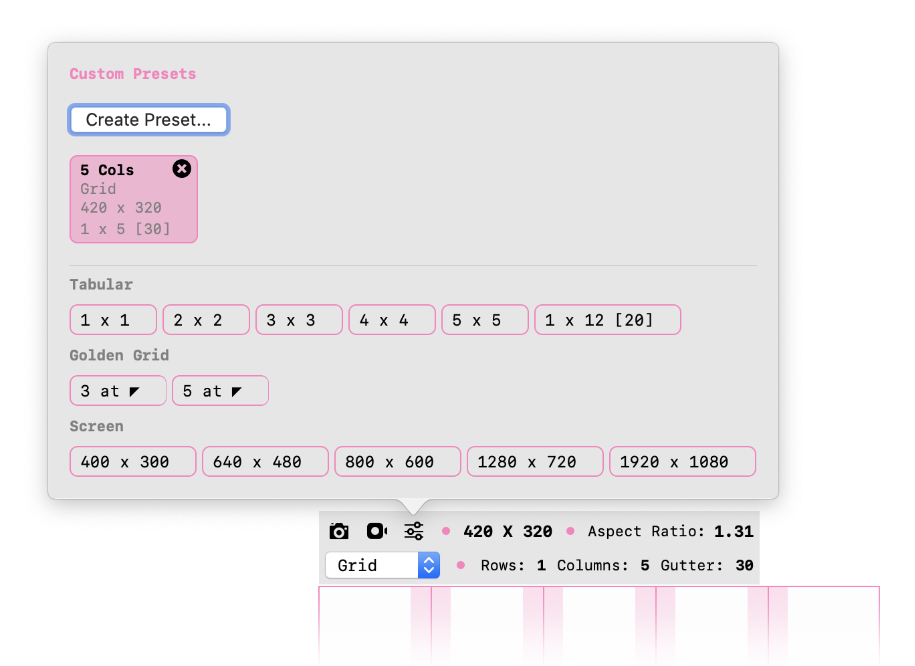The width and height of the screenshot is (915, 666).
Task: Apply the 3 at golden grid preset
Action: click(x=118, y=390)
